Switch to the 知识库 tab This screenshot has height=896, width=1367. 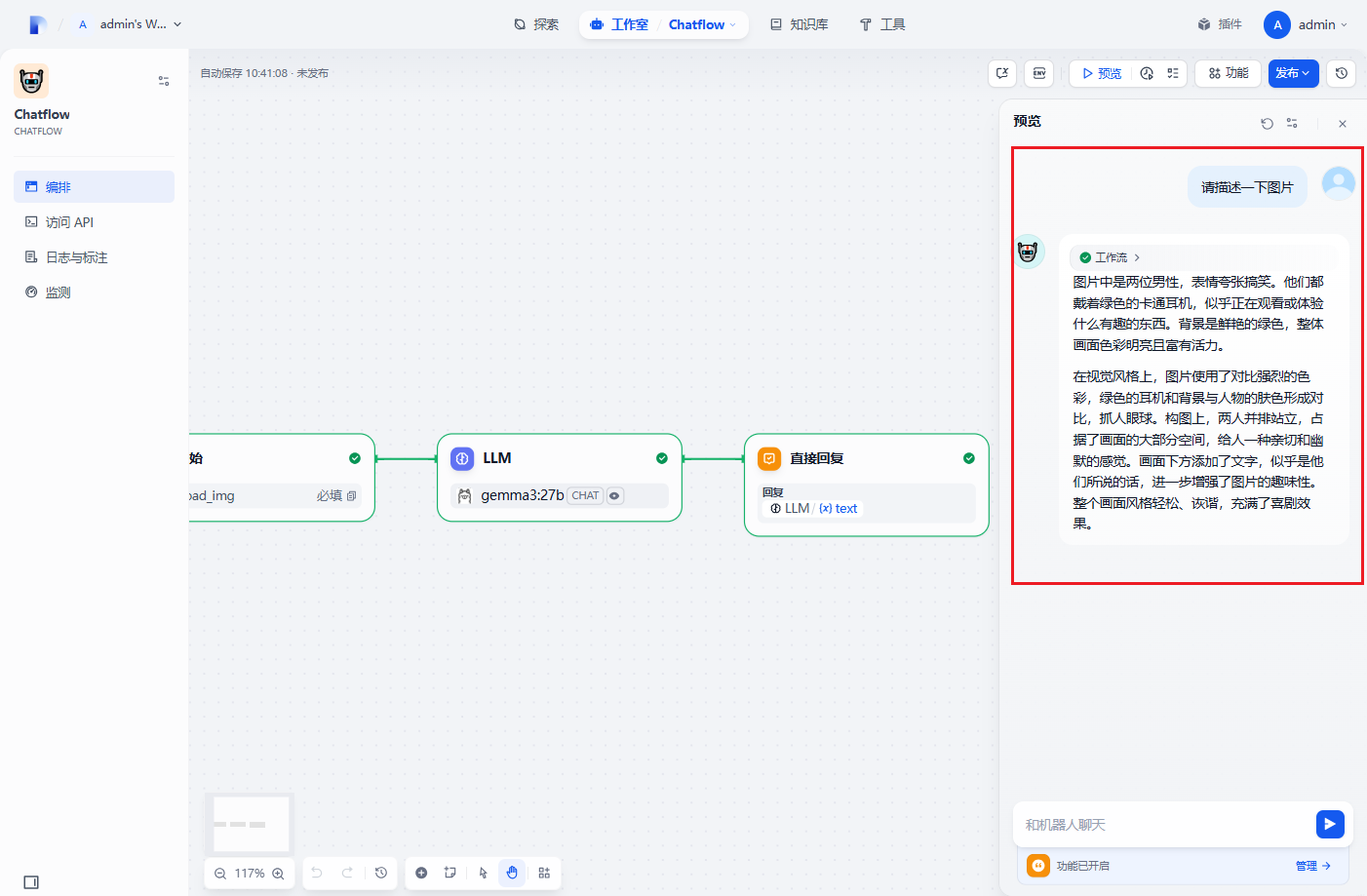point(799,24)
